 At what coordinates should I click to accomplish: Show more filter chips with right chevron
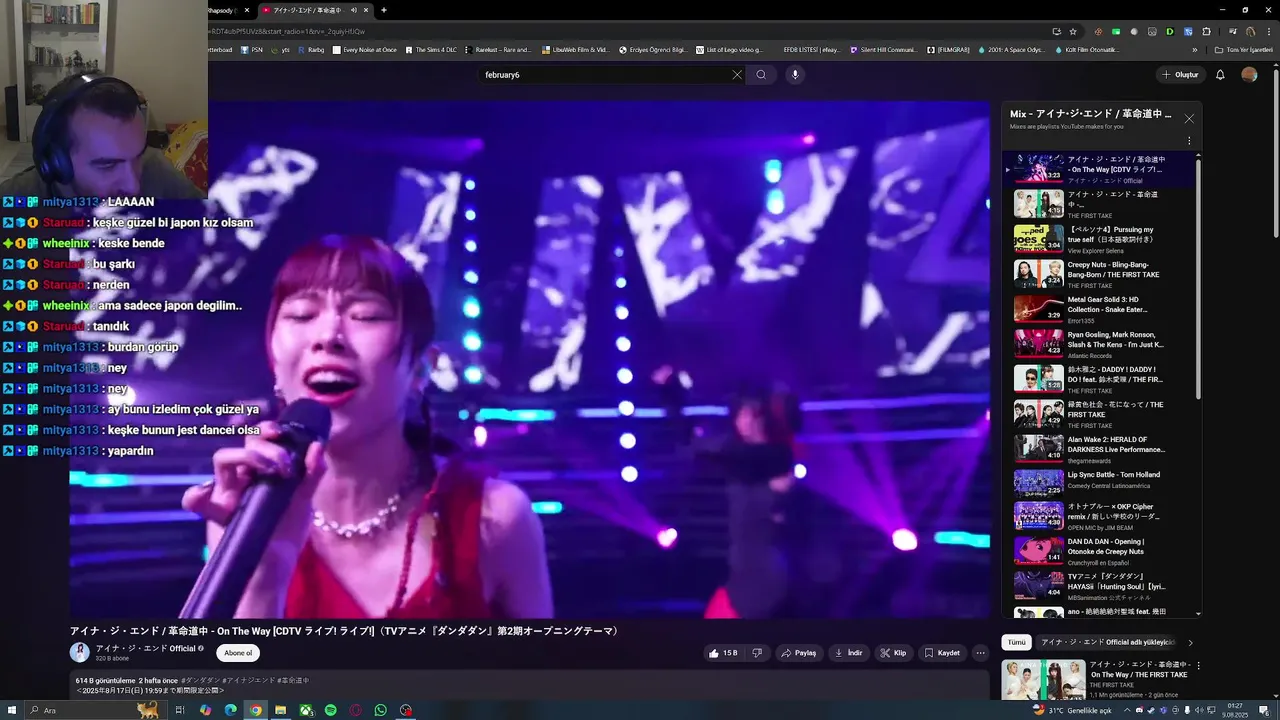coord(1190,643)
